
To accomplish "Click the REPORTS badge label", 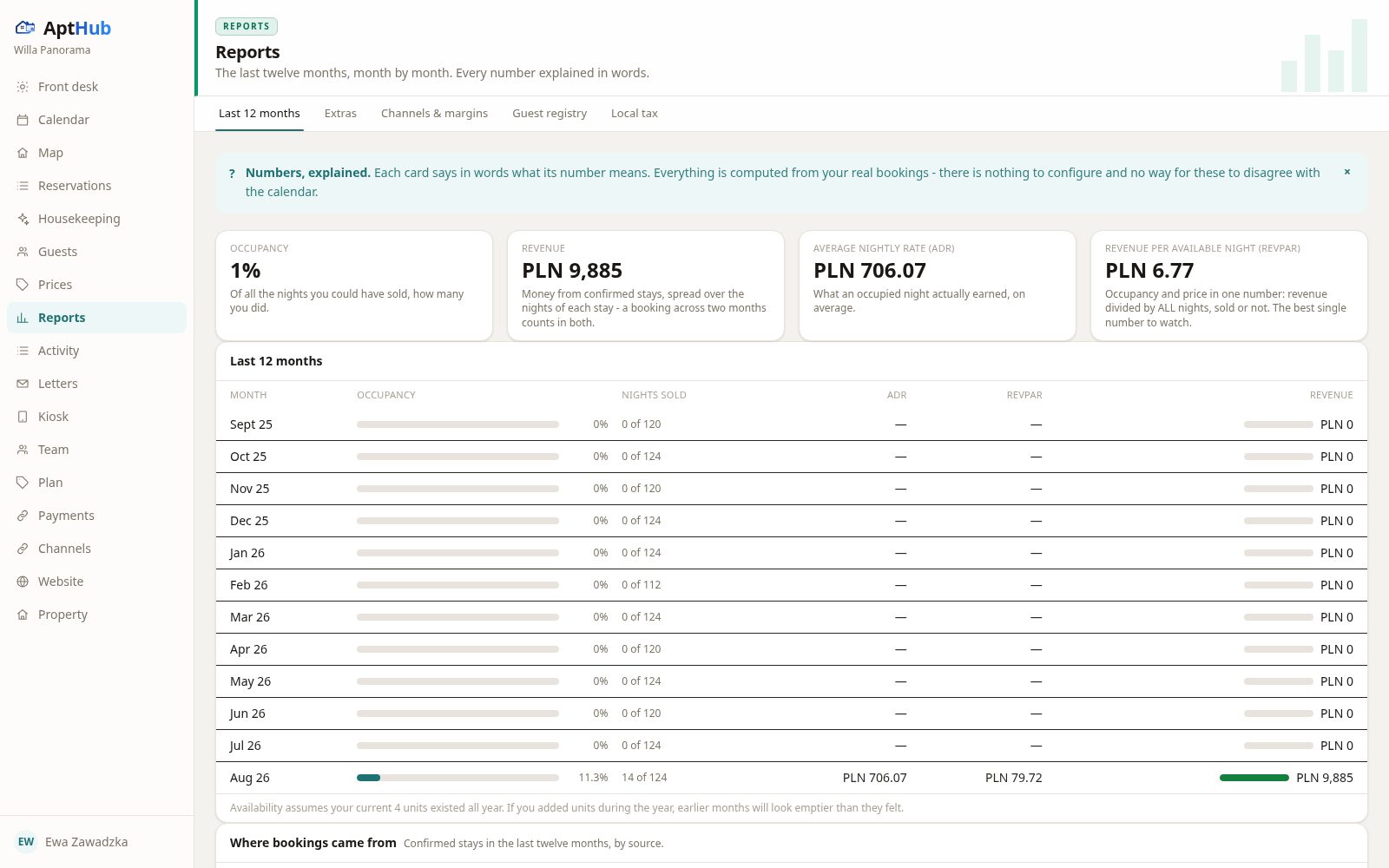I will (247, 26).
